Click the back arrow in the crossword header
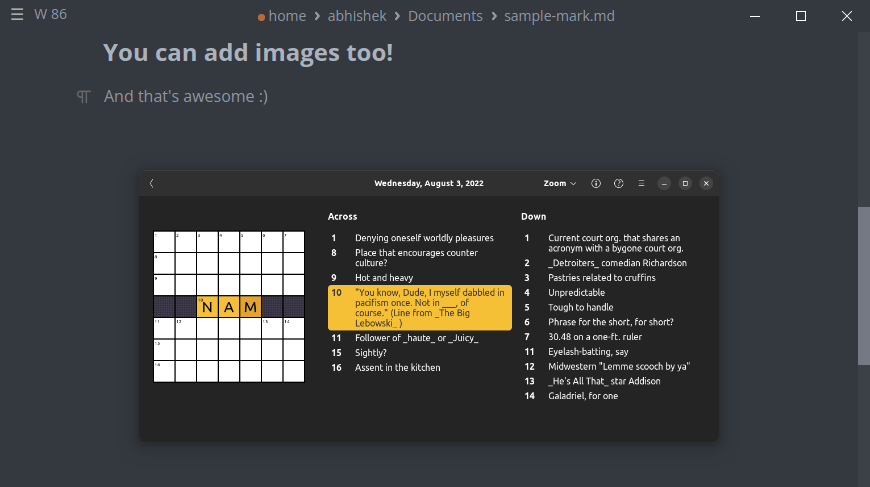The image size is (870, 487). click(151, 183)
